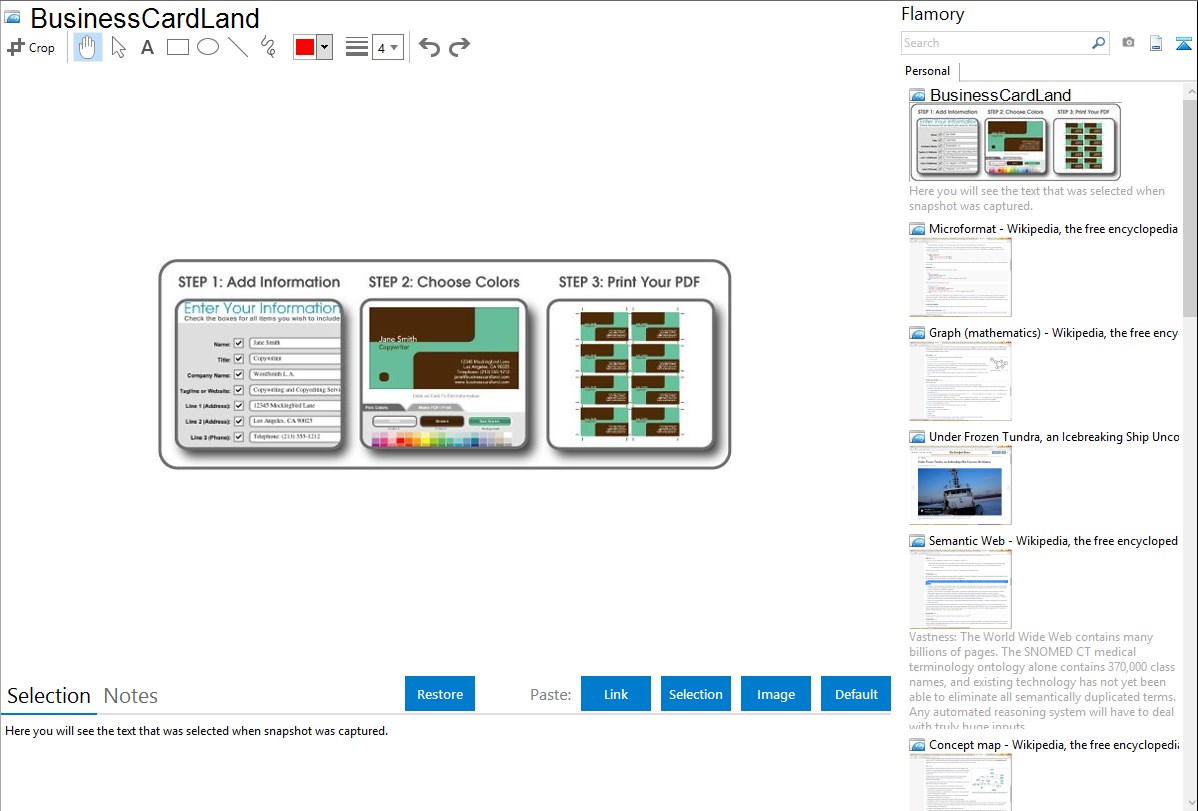Open the Personal tab

(x=928, y=70)
